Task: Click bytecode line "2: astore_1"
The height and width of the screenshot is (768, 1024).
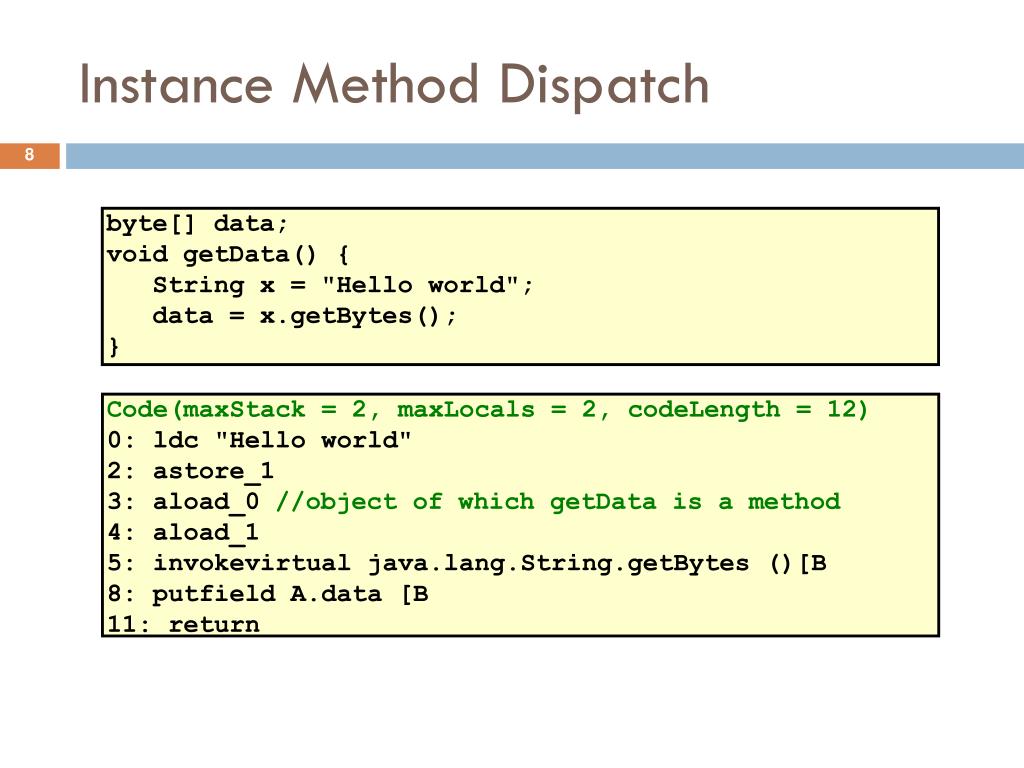Action: [190, 472]
